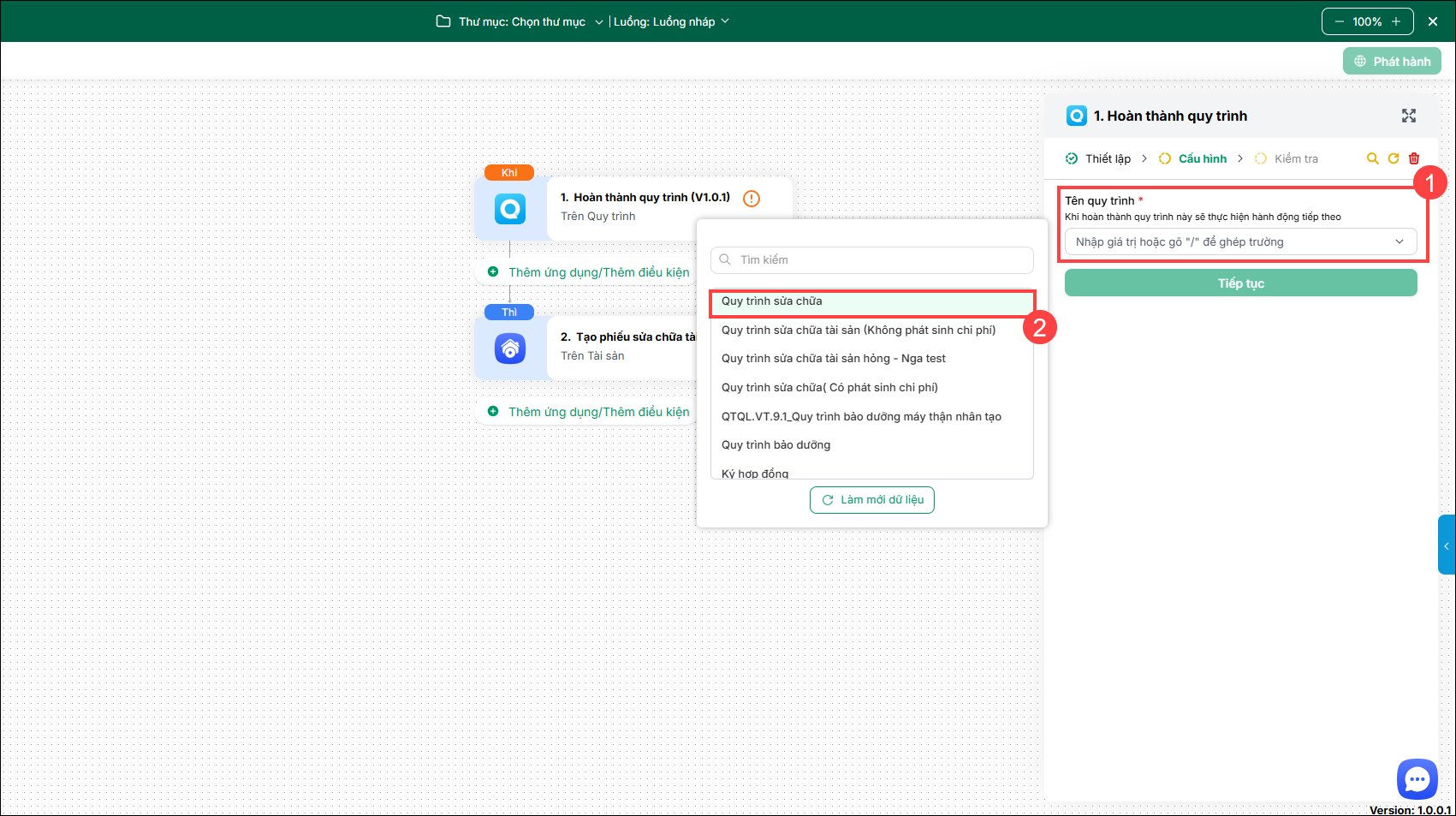Image resolution: width=1456 pixels, height=816 pixels.
Task: Click the red trash delete icon
Action: (1414, 158)
